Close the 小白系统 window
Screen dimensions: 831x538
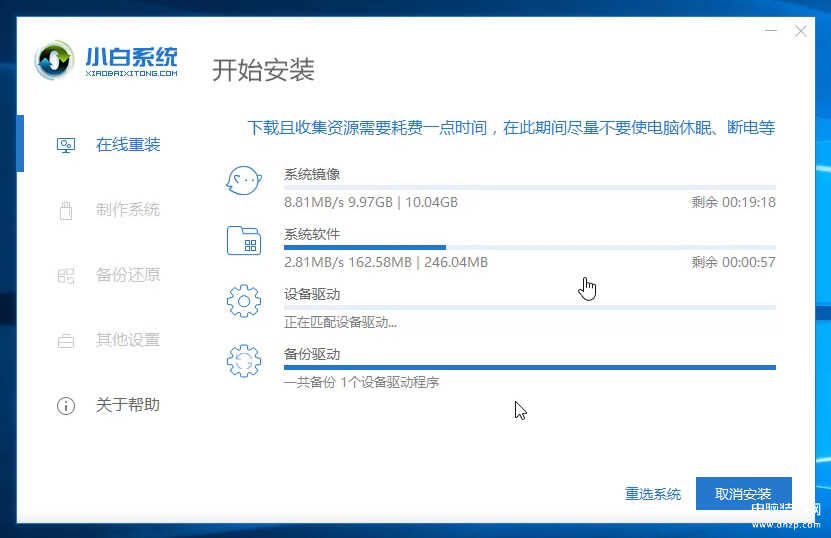tap(801, 31)
